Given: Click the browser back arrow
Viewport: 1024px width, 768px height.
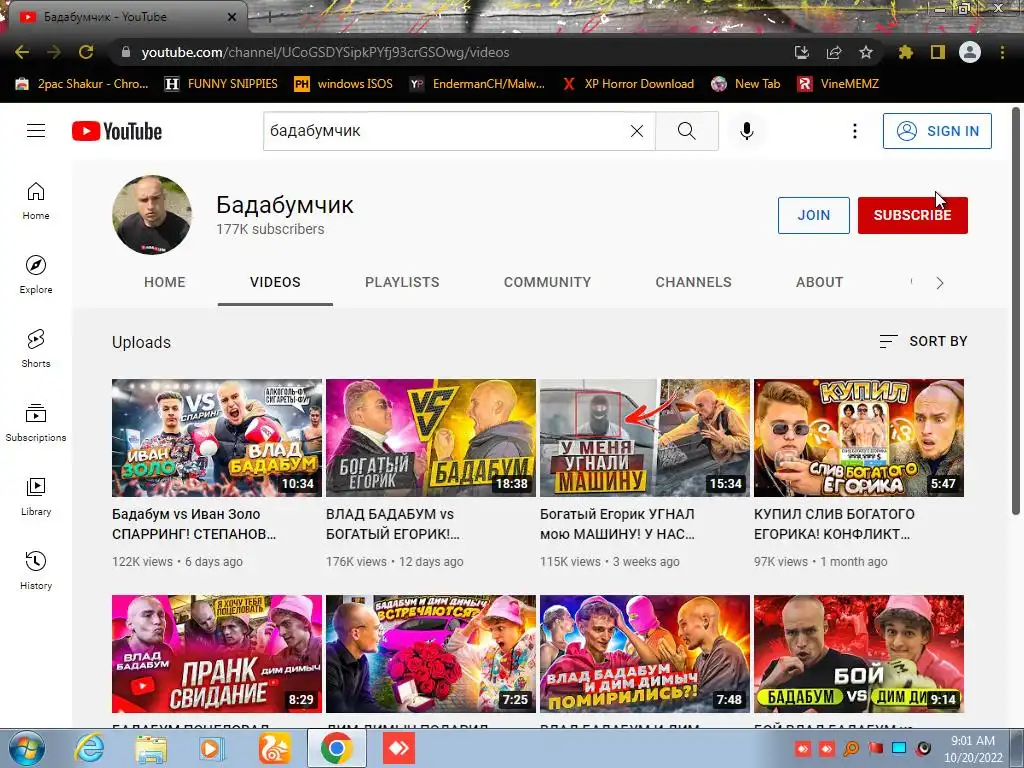Looking at the screenshot, I should tap(22, 52).
